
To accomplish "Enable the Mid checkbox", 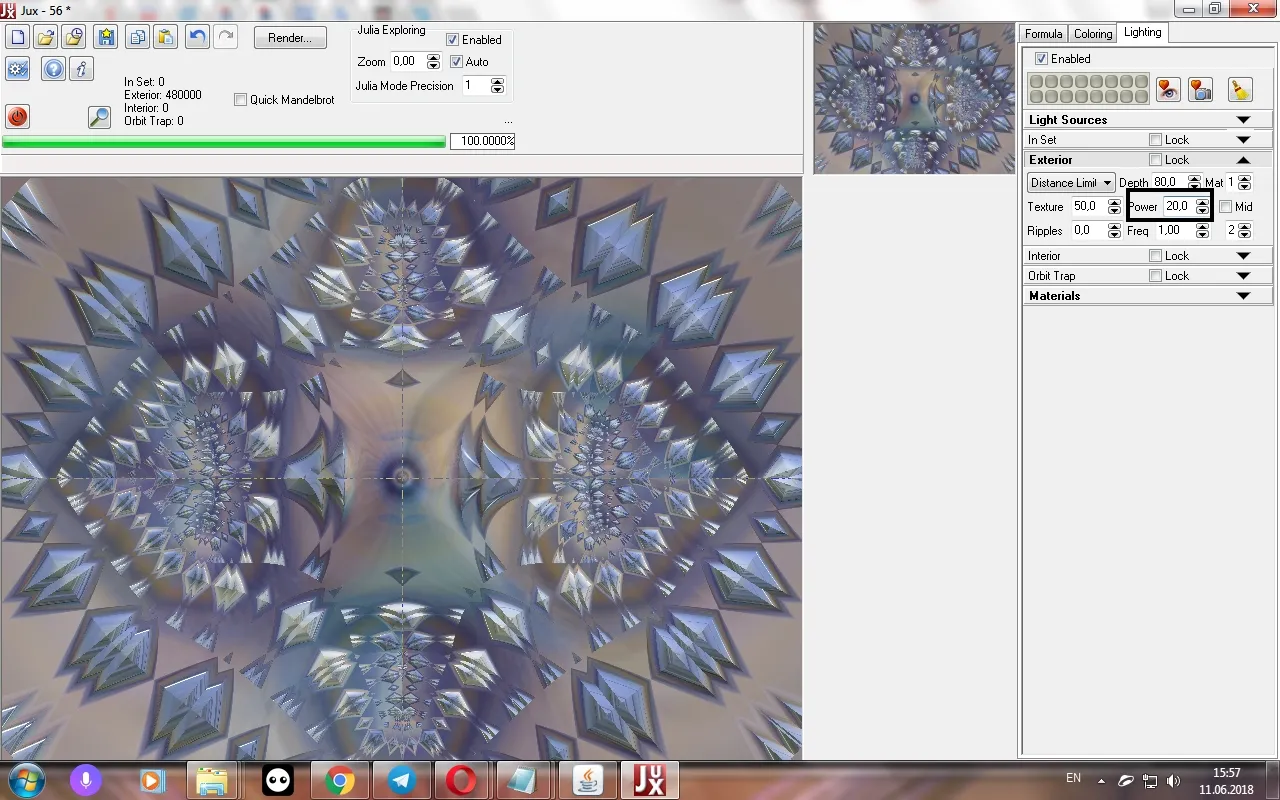I will [1226, 207].
